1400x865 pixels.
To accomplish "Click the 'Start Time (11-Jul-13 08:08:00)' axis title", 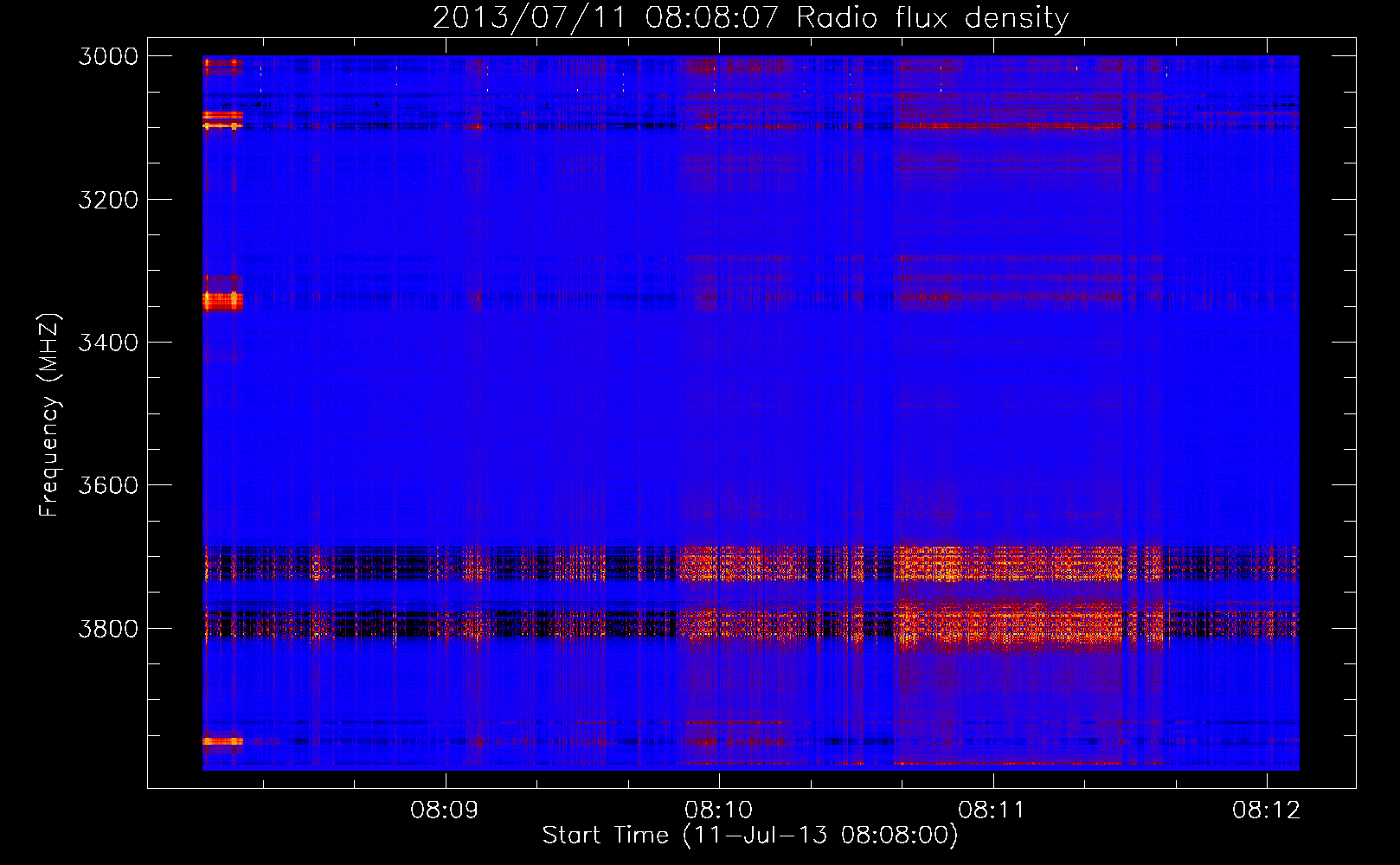I will tap(750, 836).
